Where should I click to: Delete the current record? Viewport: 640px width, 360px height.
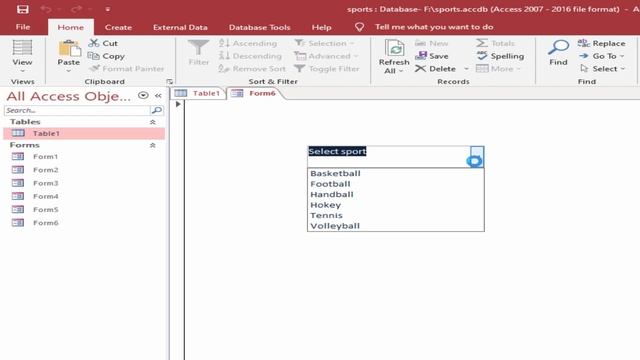click(x=436, y=69)
